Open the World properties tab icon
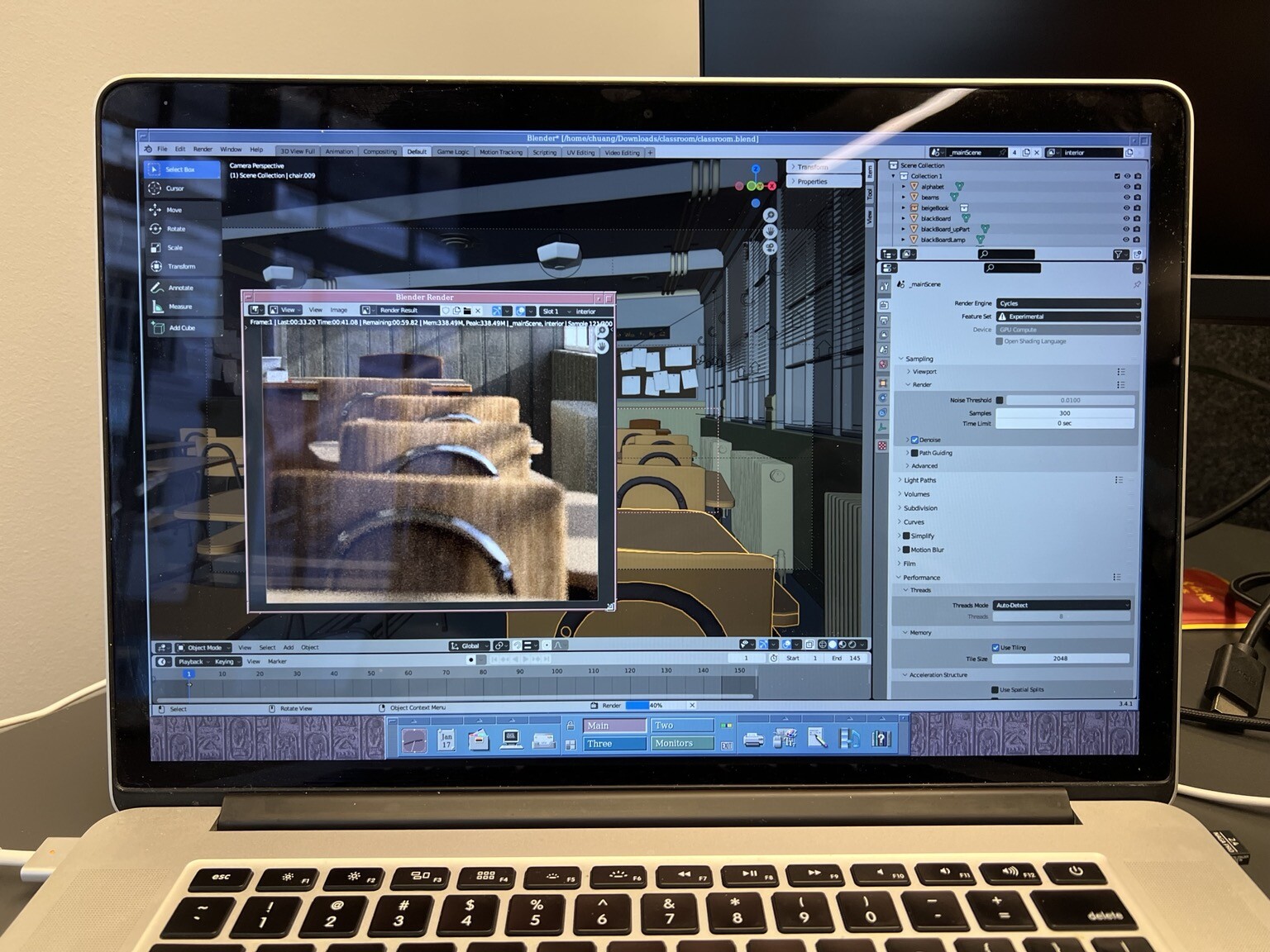Image resolution: width=1270 pixels, height=952 pixels. click(883, 364)
